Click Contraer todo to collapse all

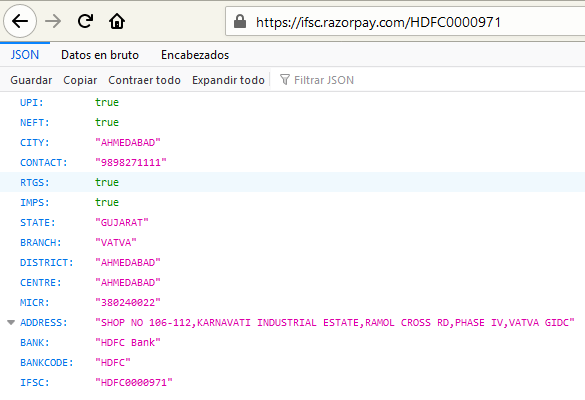pos(144,80)
